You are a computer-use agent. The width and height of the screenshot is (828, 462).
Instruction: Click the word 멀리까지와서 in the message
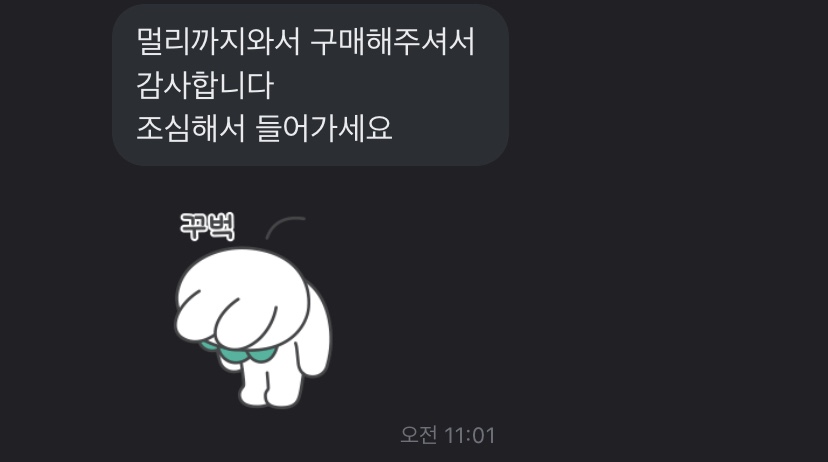[218, 41]
